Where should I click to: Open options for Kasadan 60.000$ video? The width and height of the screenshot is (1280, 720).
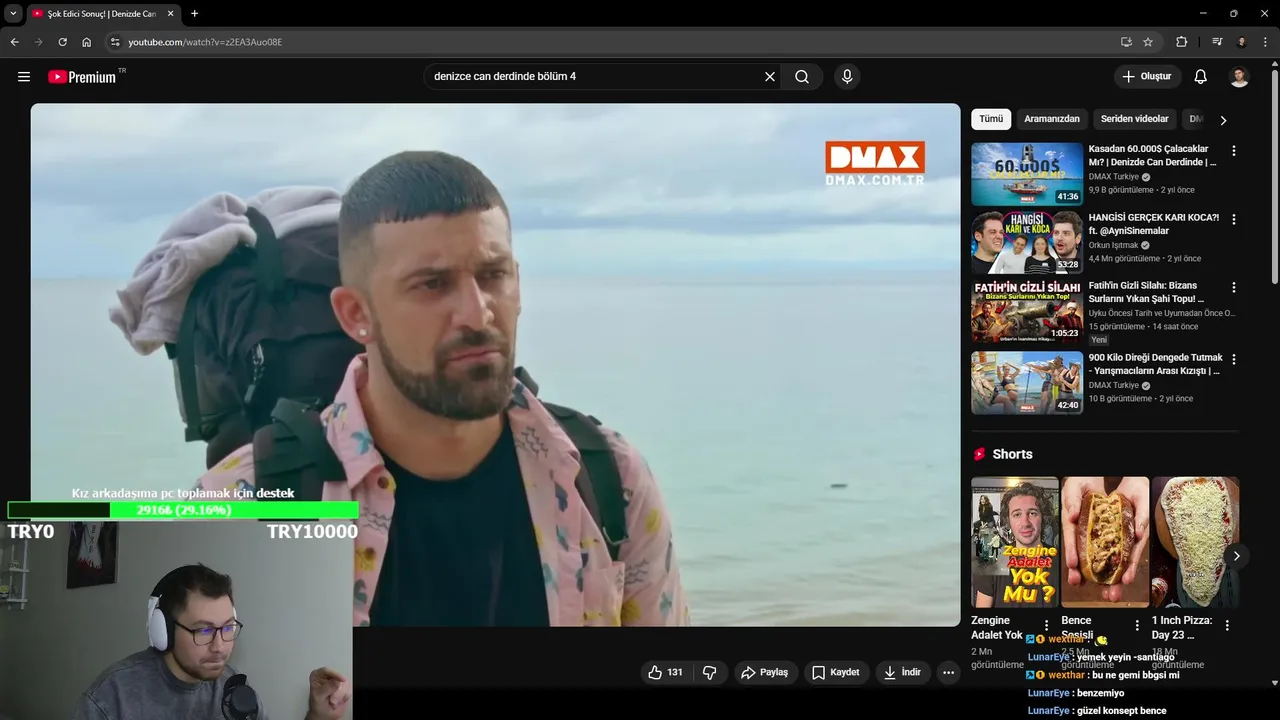click(1234, 151)
